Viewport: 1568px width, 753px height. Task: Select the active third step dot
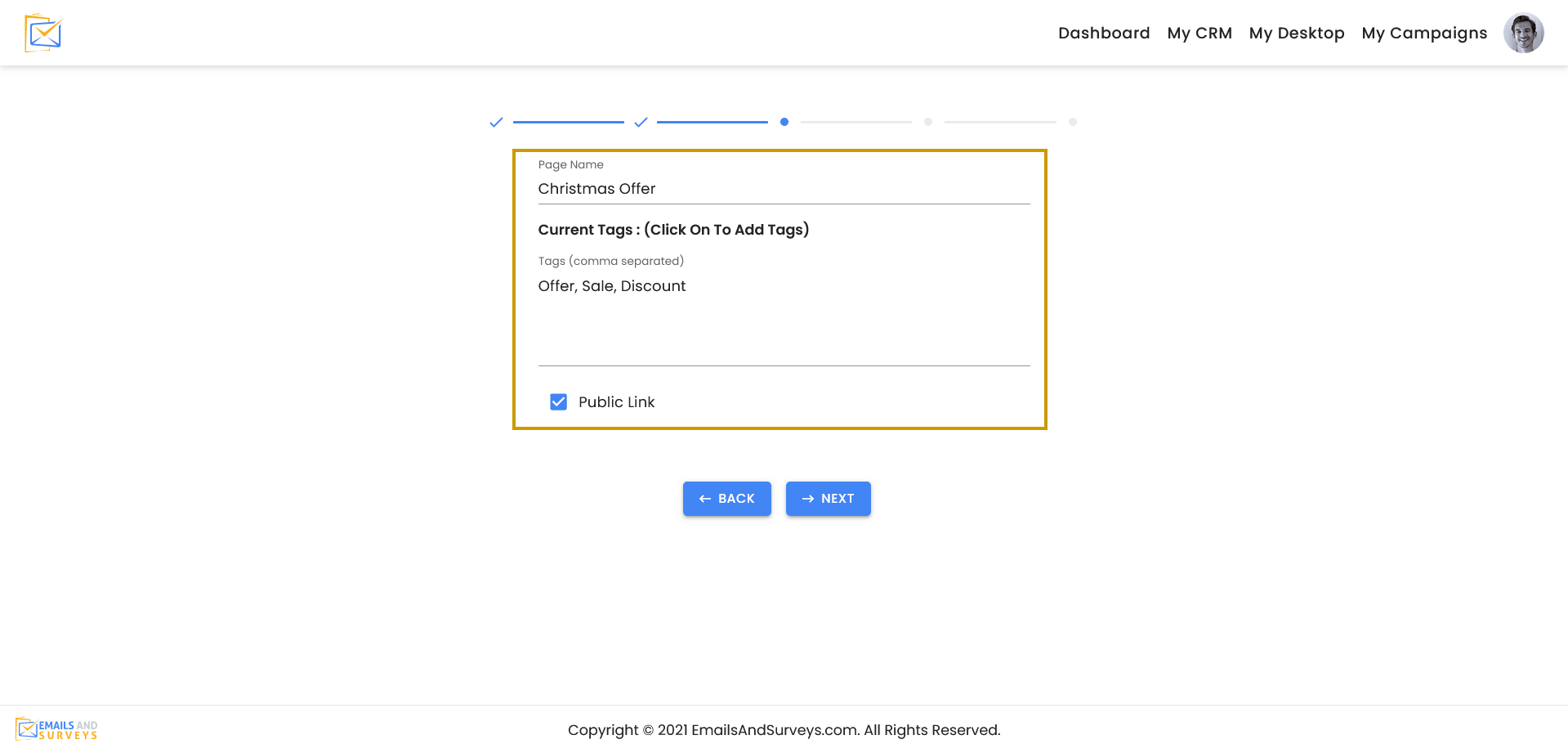pyautogui.click(x=784, y=122)
